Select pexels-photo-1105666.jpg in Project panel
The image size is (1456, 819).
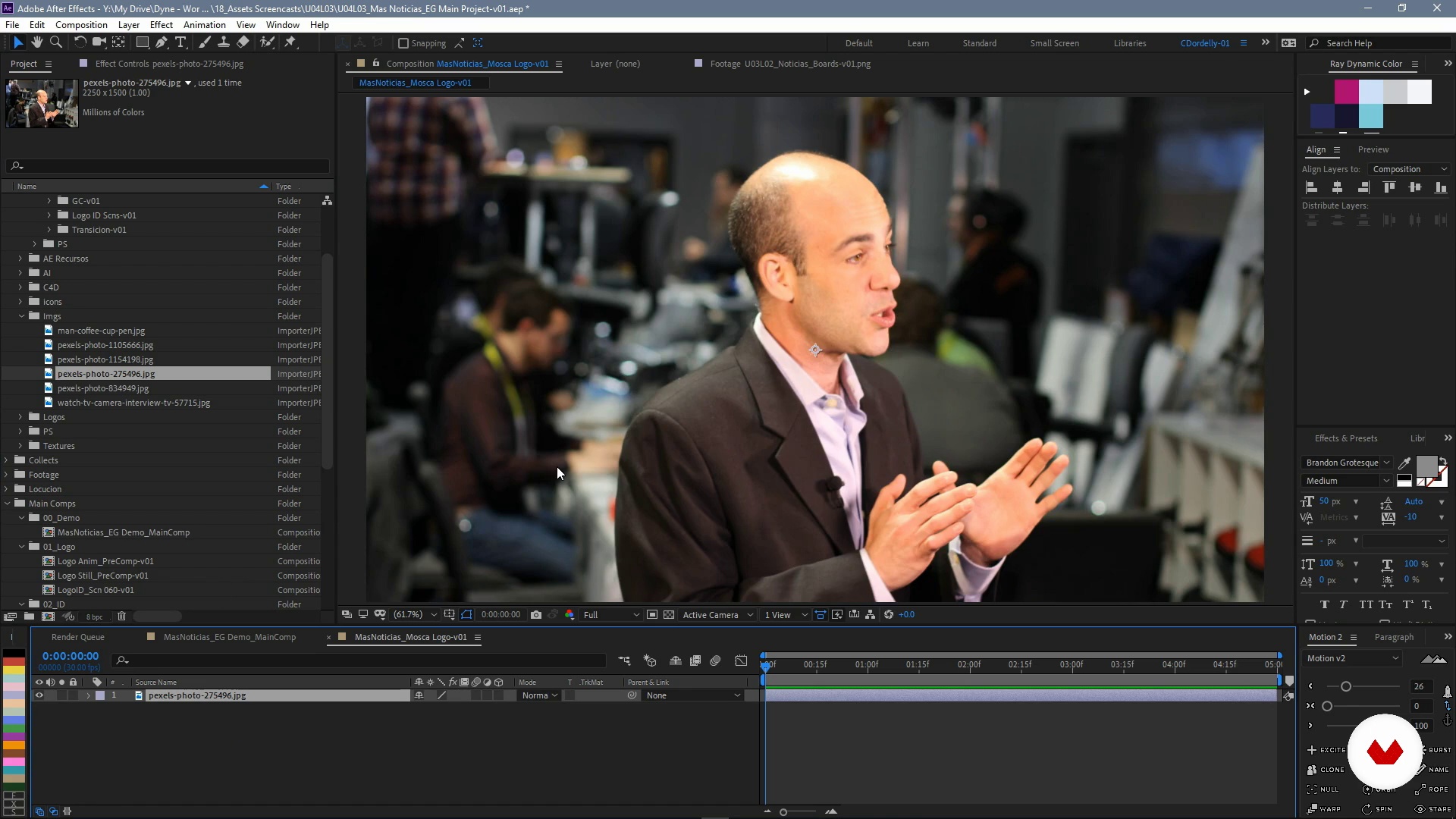[x=105, y=345]
